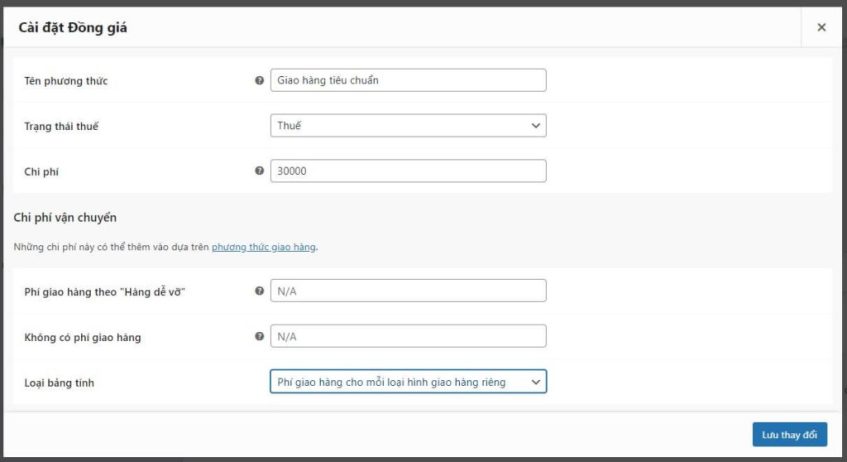Click help icon beside Tên phương thức
The image size is (847, 462).
[x=260, y=80]
